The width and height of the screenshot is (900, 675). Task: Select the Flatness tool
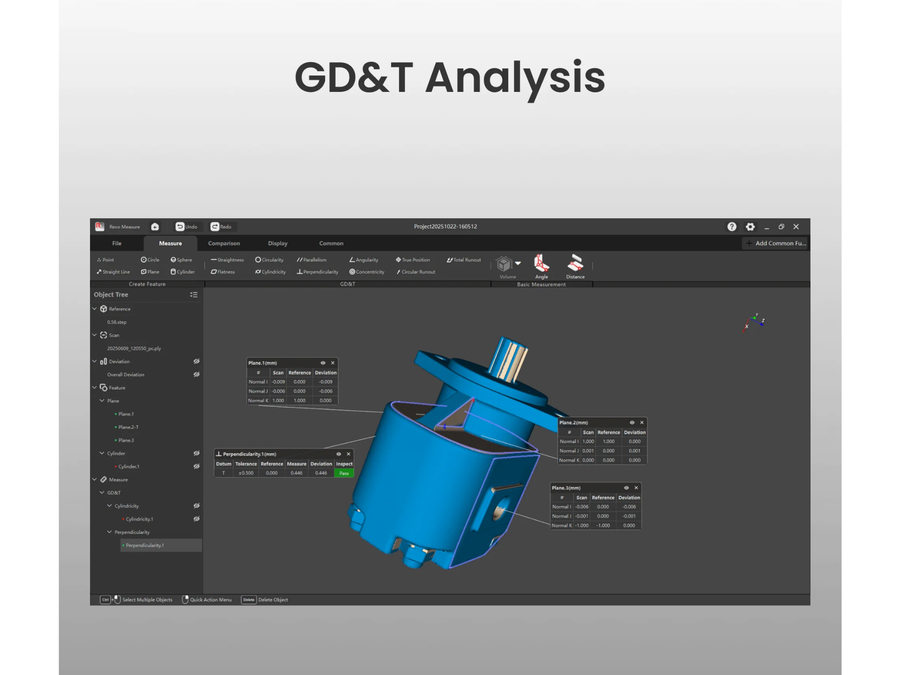[223, 272]
